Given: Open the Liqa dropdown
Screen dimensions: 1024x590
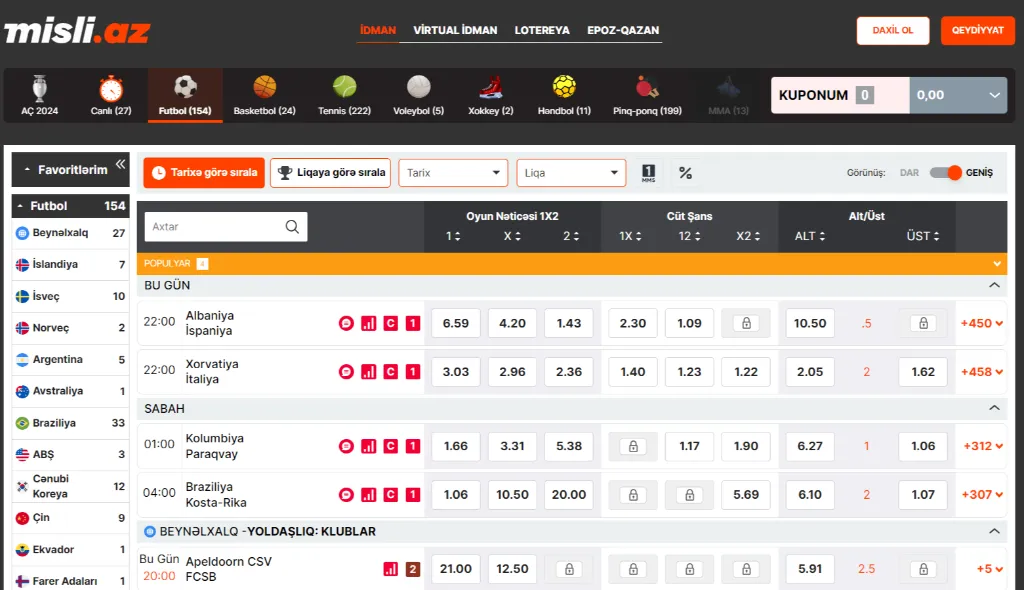Looking at the screenshot, I should (571, 173).
